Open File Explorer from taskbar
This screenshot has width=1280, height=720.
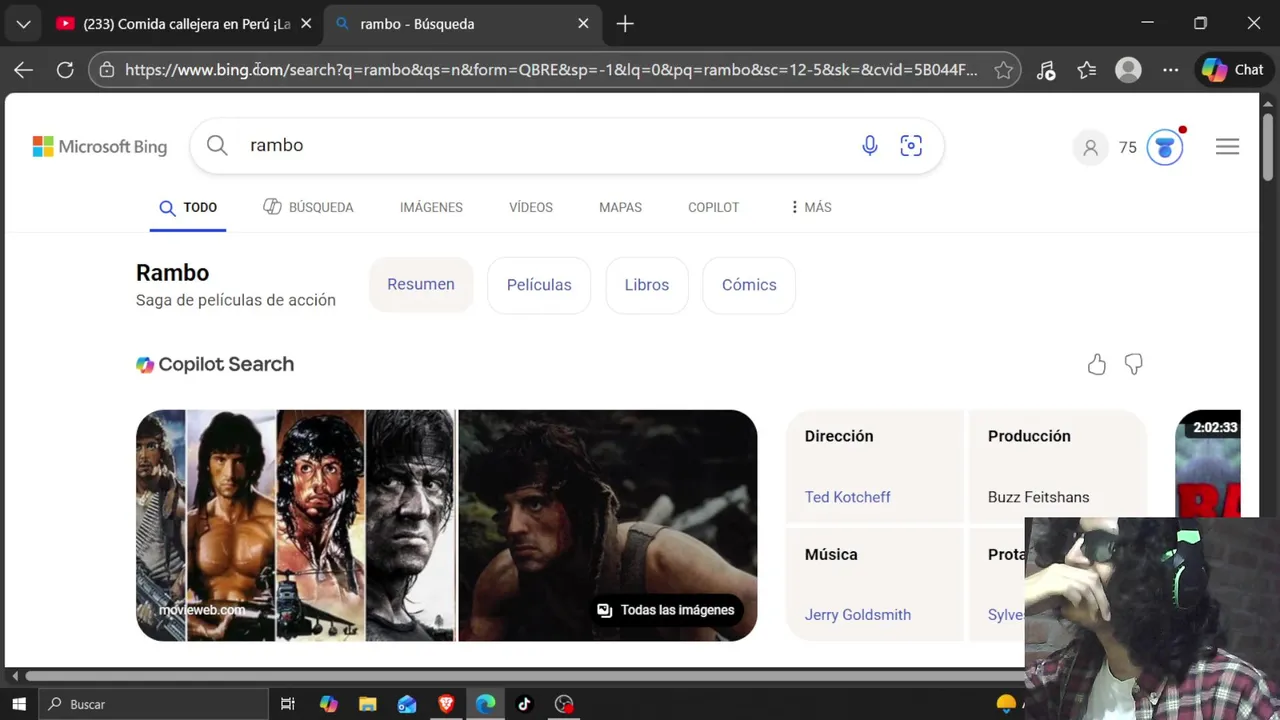coord(368,704)
